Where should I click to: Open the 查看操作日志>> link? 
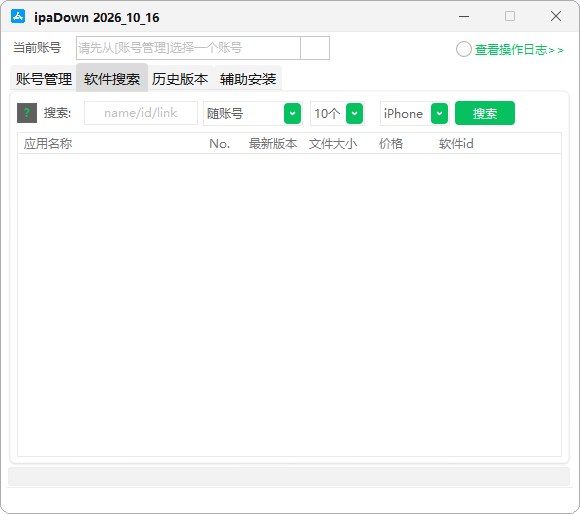click(x=519, y=50)
